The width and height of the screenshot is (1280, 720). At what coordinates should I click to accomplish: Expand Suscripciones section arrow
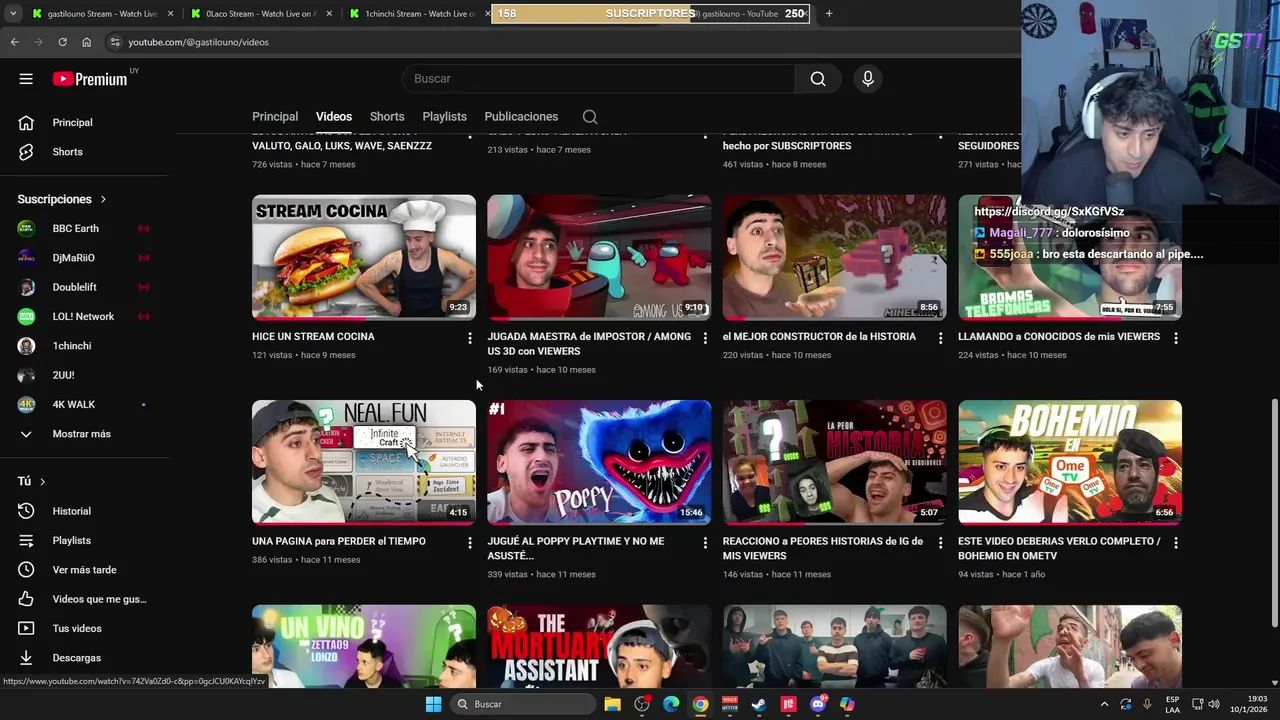[102, 200]
